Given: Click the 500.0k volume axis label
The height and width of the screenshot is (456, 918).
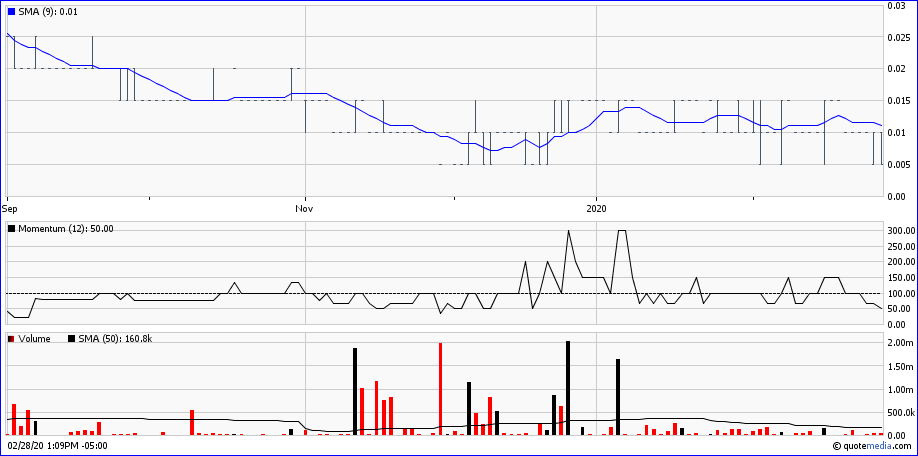Looking at the screenshot, I should point(901,413).
